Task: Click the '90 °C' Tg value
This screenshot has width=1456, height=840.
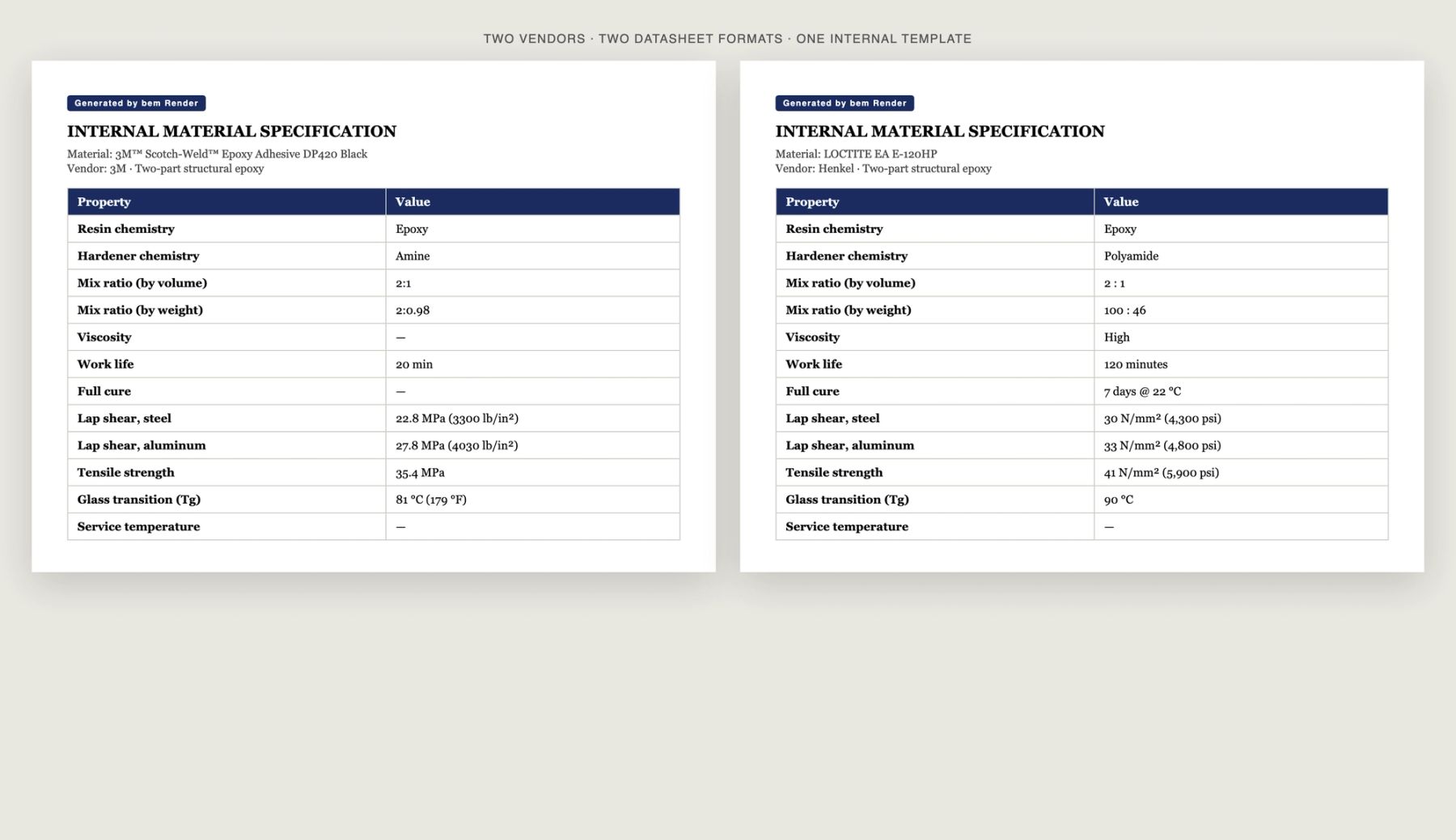Action: [1119, 500]
